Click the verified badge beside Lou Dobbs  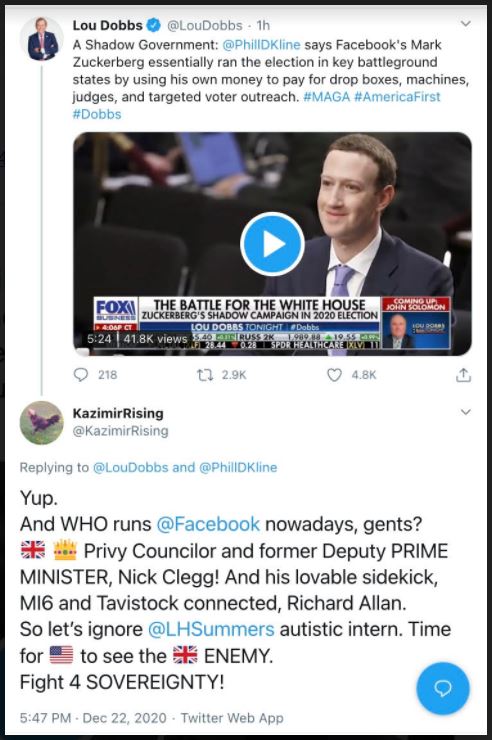coord(154,25)
